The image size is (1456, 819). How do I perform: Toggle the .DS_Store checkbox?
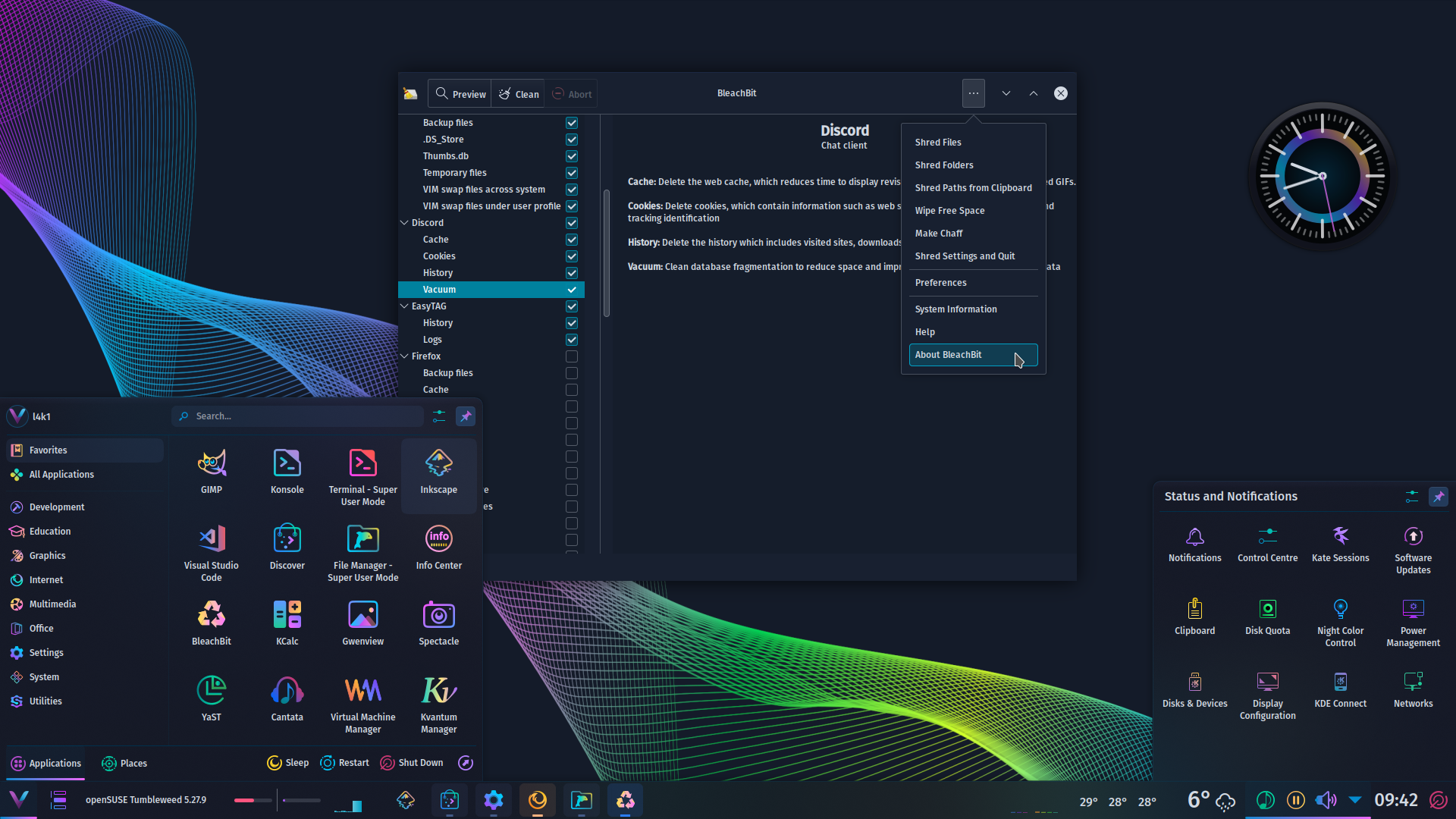[x=572, y=140]
